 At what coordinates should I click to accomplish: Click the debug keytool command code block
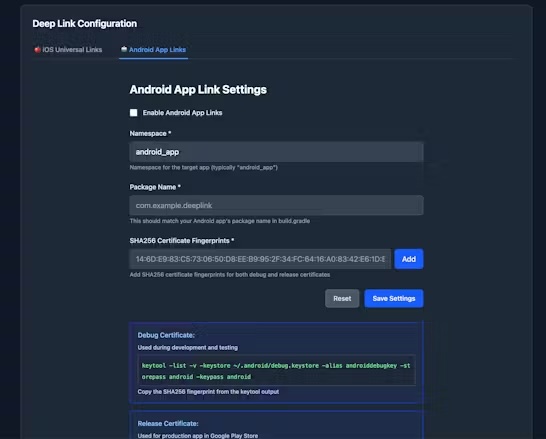(x=276, y=371)
